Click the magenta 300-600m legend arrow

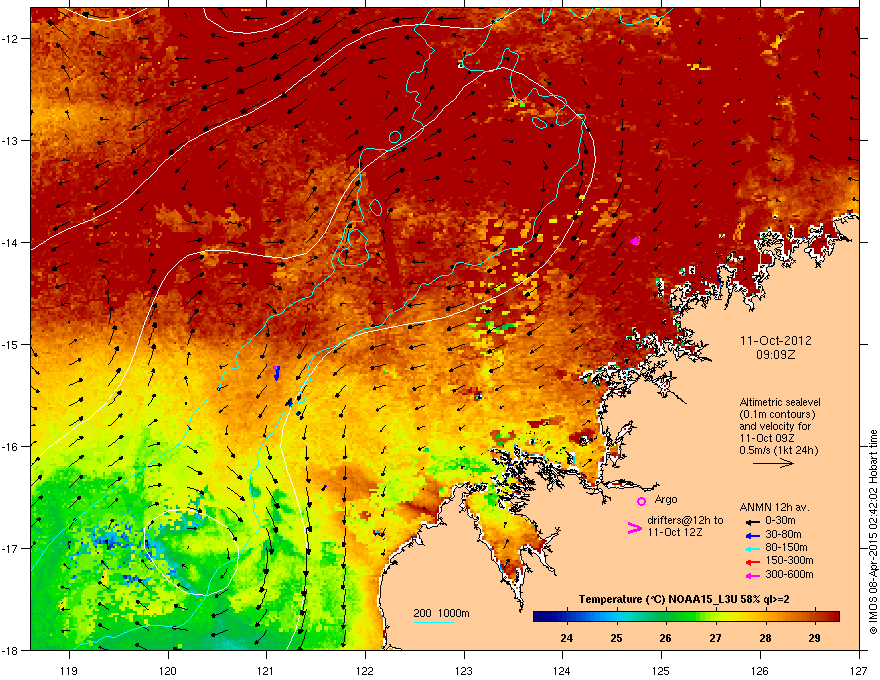click(x=753, y=575)
